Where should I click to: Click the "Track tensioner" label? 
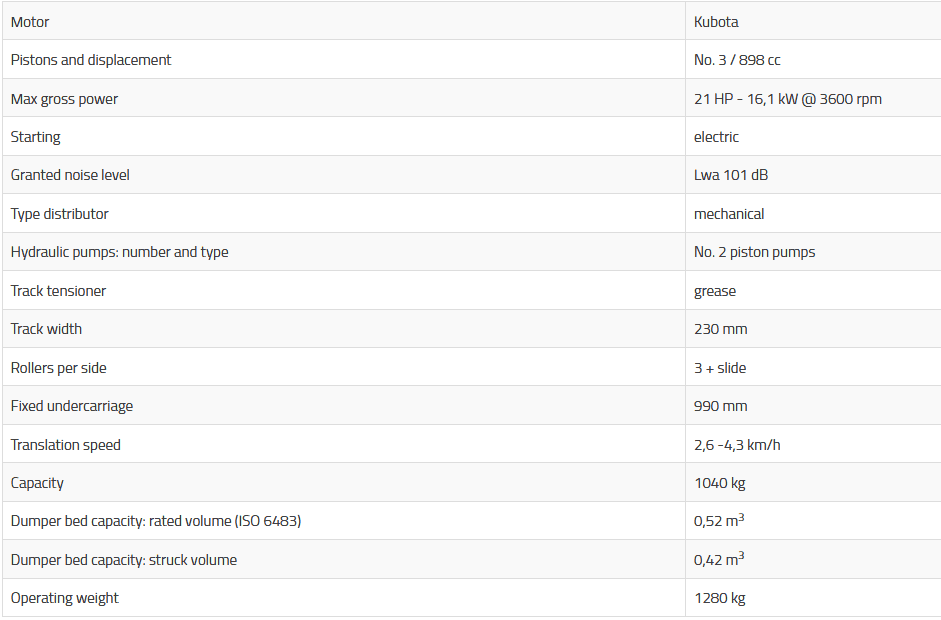pos(58,291)
